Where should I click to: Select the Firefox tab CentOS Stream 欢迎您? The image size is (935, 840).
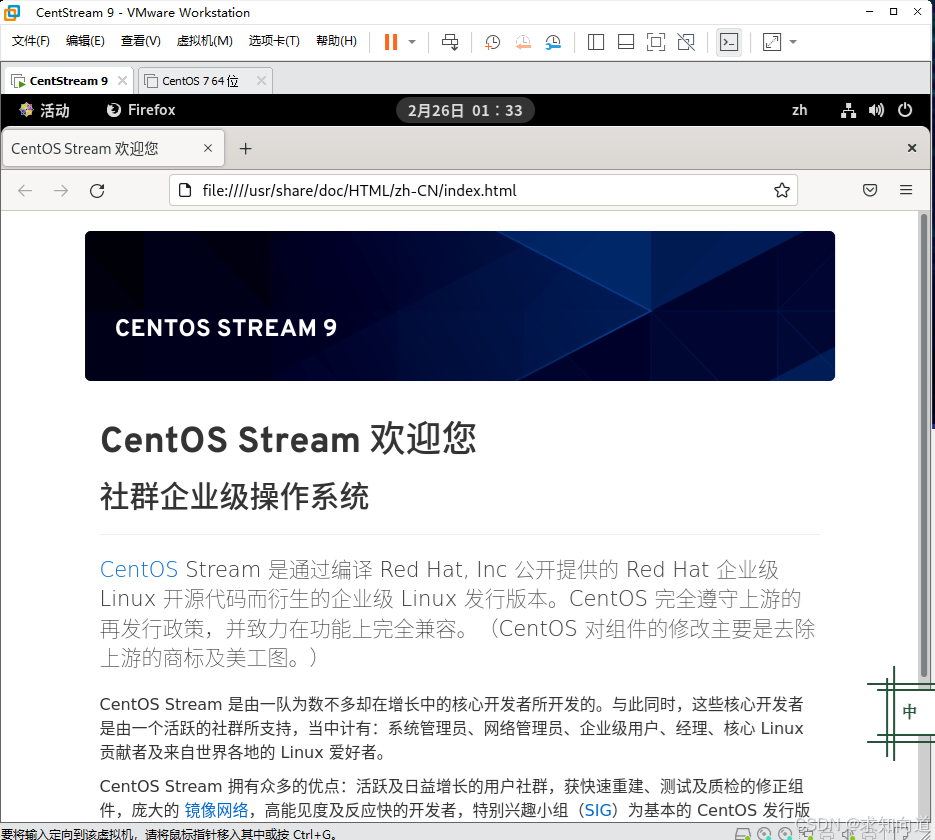click(113, 148)
